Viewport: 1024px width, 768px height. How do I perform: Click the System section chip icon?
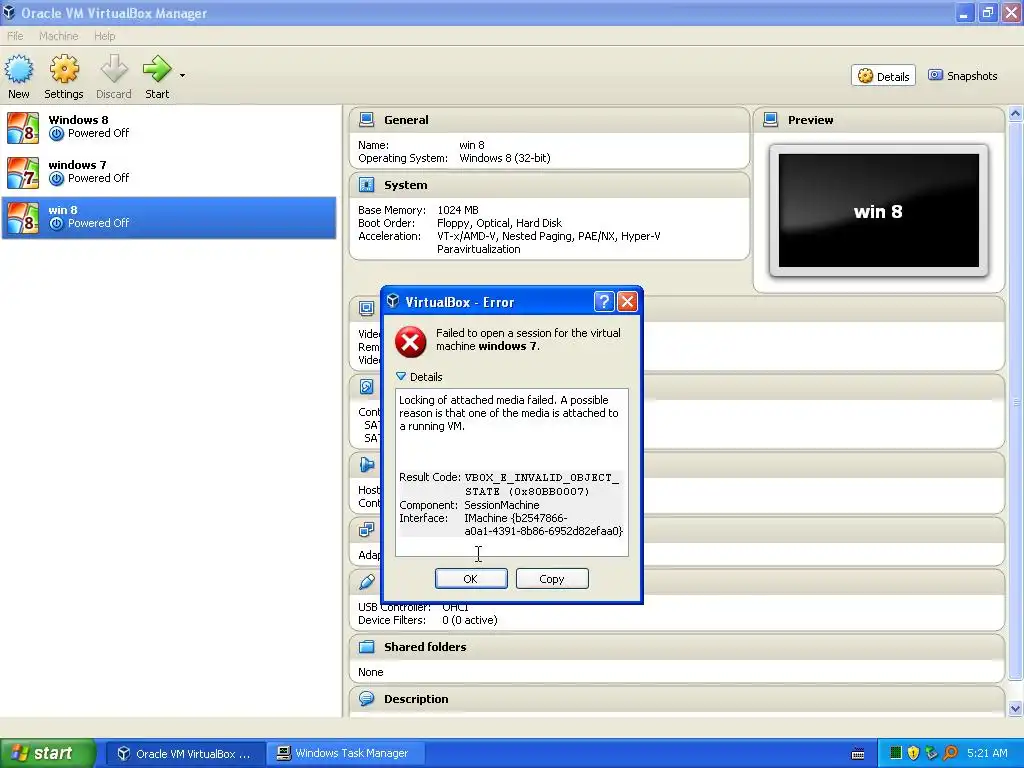[366, 185]
